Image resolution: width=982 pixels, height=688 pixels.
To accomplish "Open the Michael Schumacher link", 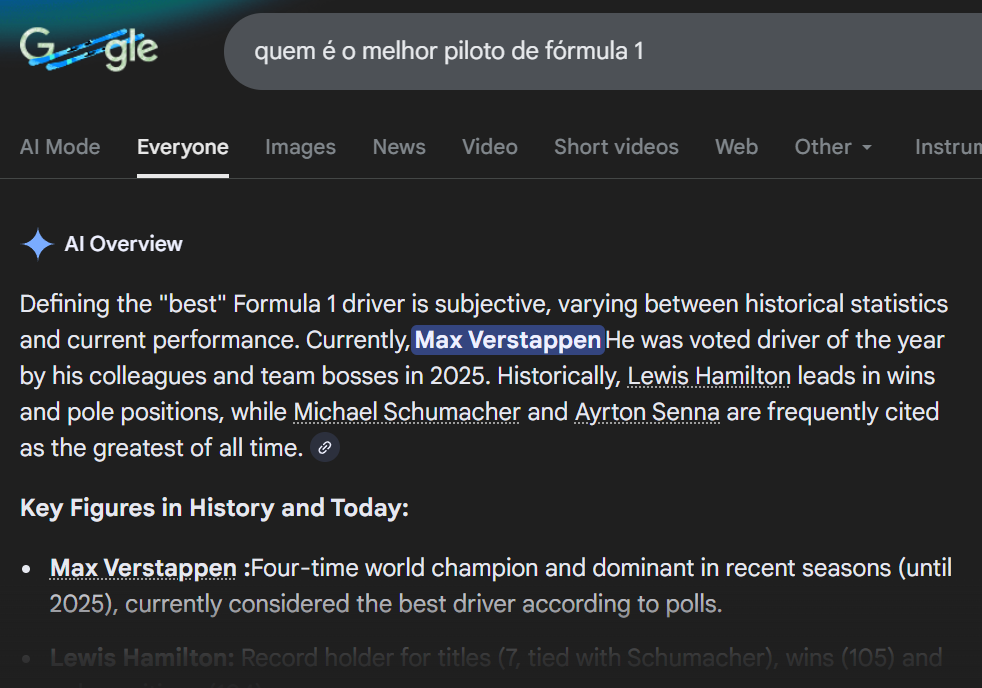I will point(407,412).
